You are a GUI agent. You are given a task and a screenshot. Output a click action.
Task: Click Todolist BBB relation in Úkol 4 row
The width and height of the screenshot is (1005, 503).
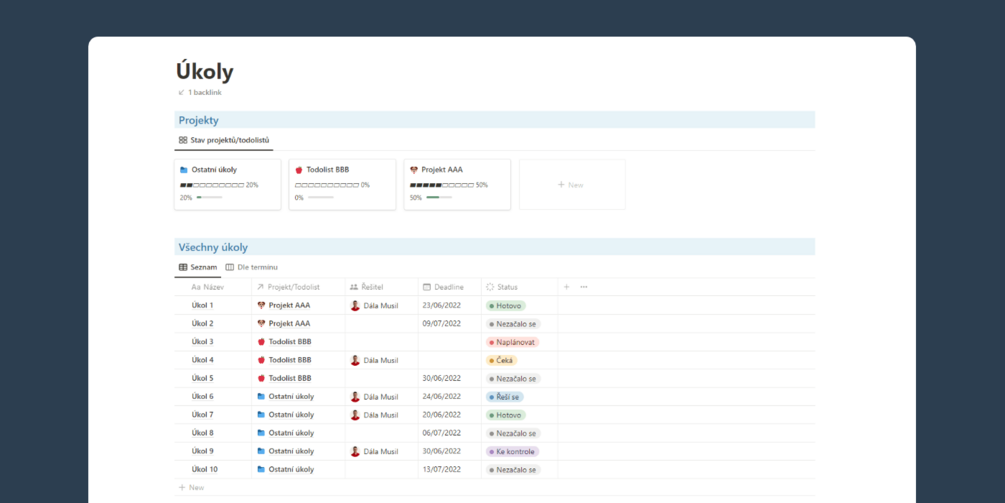[284, 360]
